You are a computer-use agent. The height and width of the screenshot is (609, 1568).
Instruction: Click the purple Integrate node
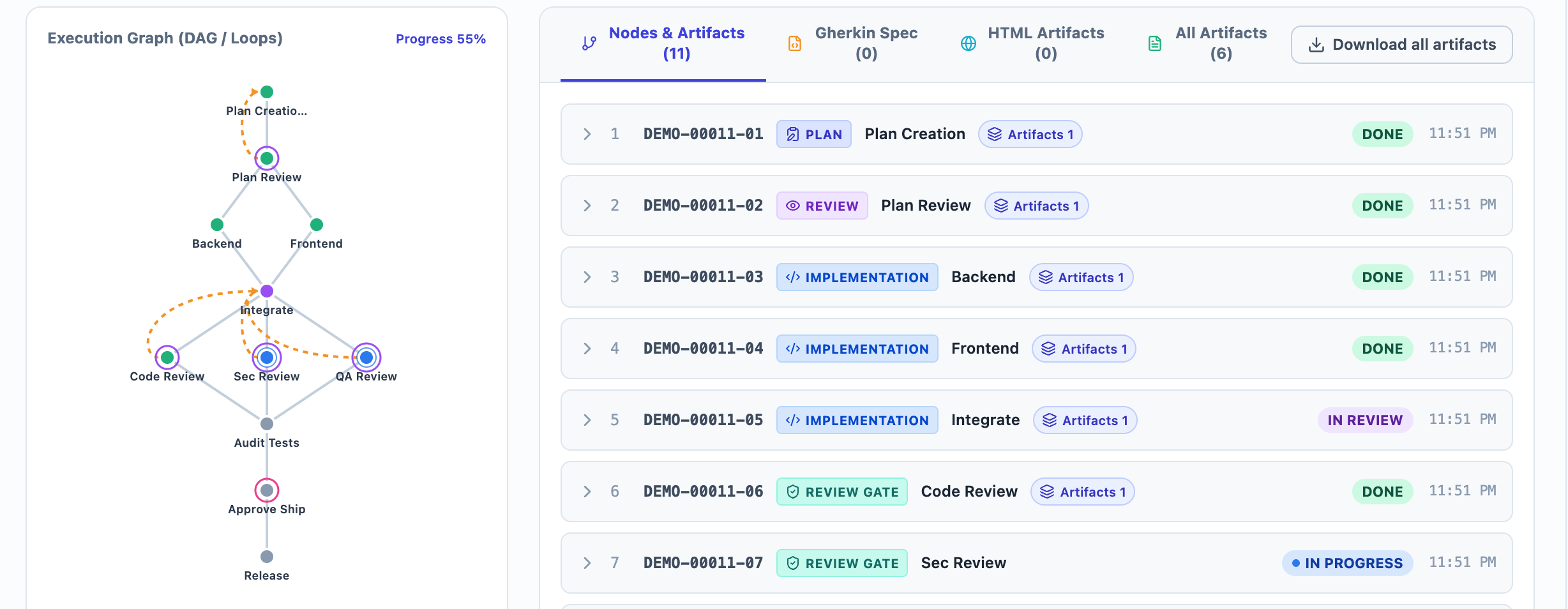point(267,291)
